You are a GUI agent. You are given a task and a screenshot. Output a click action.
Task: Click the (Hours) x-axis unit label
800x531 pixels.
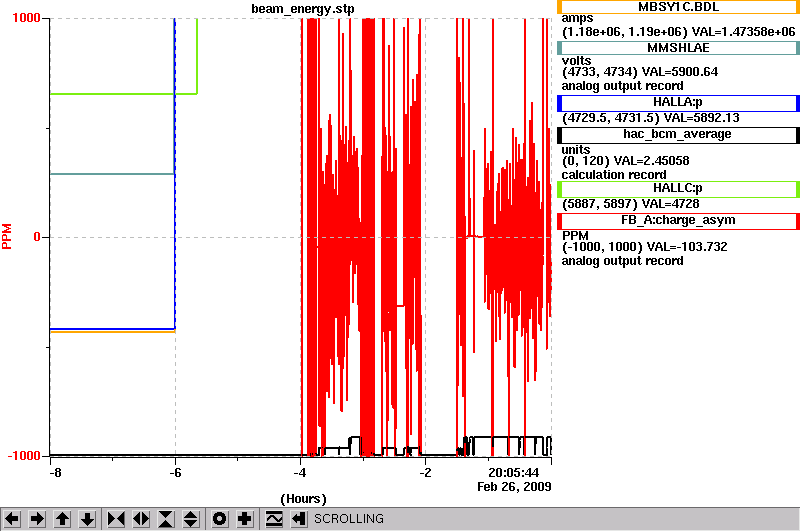(x=303, y=499)
